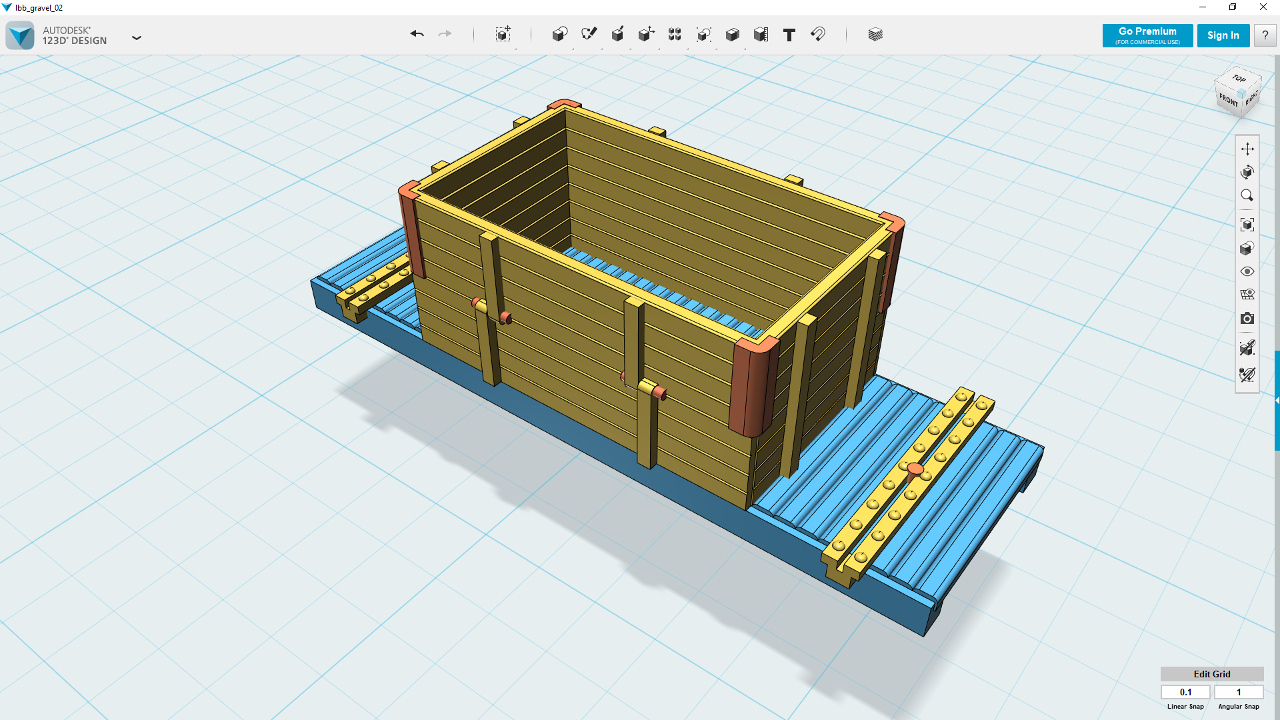Select the FRONT face of the view cube
The image size is (1280, 720).
1228,101
